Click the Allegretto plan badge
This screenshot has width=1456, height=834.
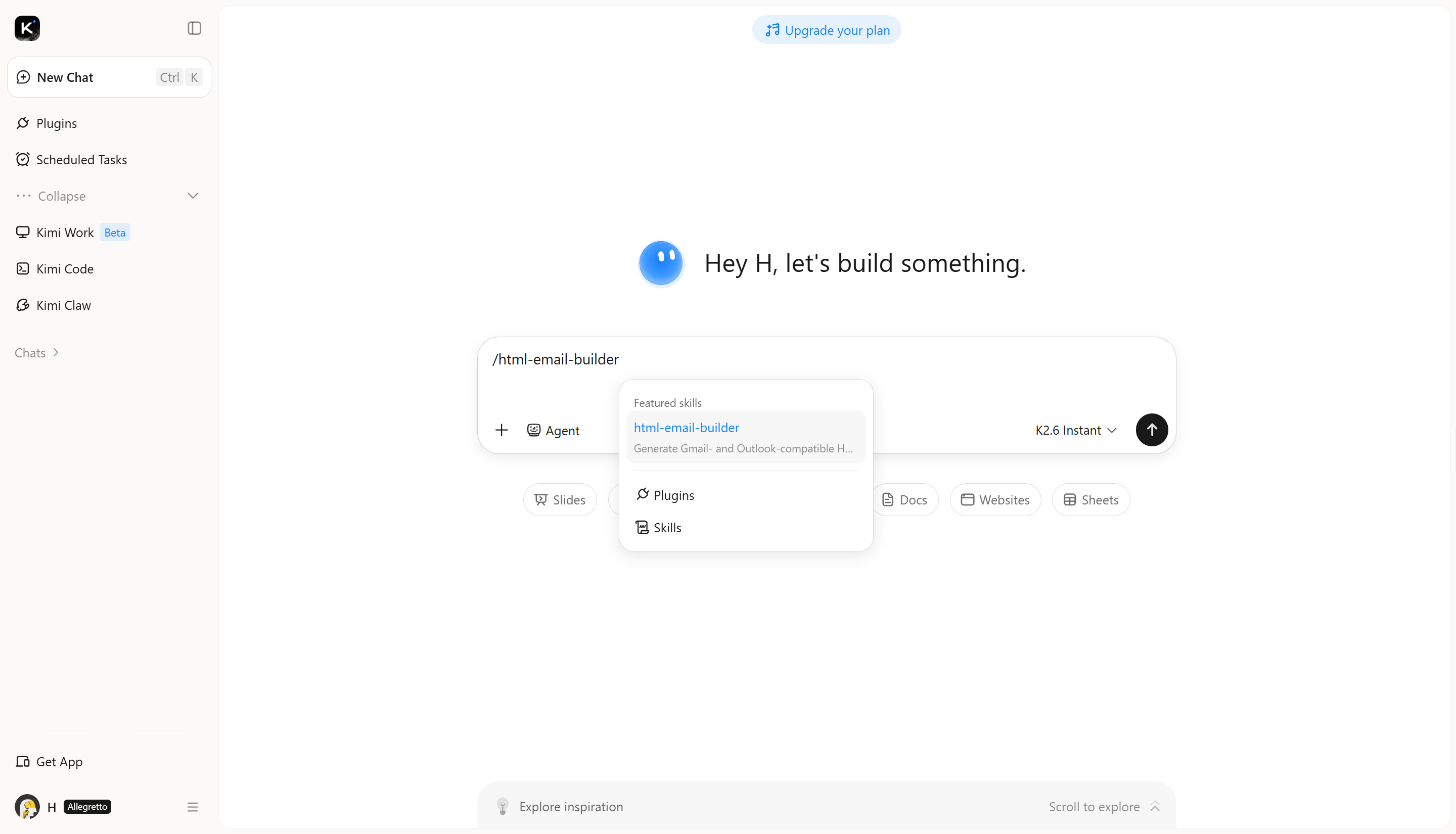[87, 807]
